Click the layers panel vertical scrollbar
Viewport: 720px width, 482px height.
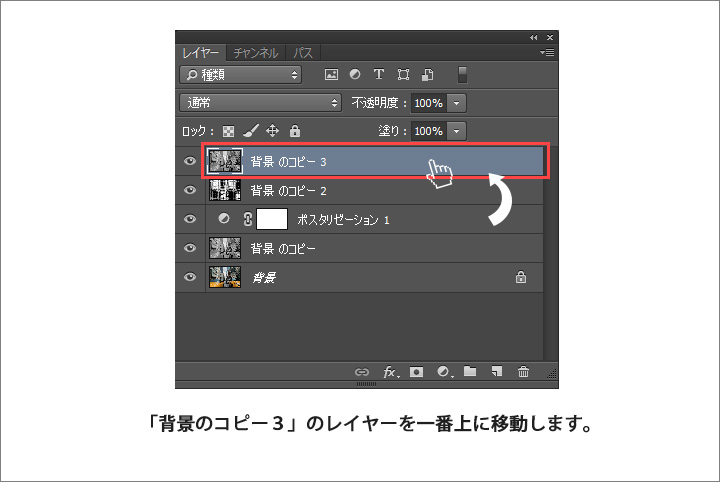pos(550,253)
